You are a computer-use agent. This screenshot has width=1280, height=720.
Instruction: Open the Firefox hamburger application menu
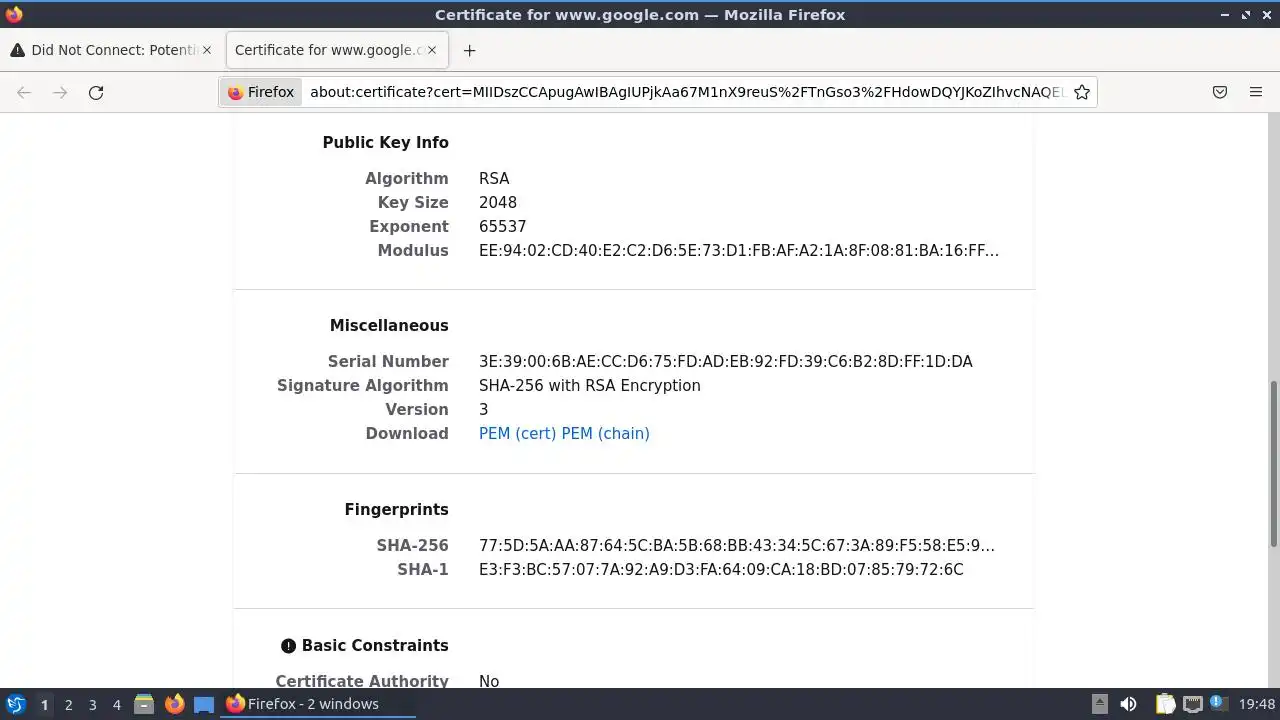click(1256, 92)
